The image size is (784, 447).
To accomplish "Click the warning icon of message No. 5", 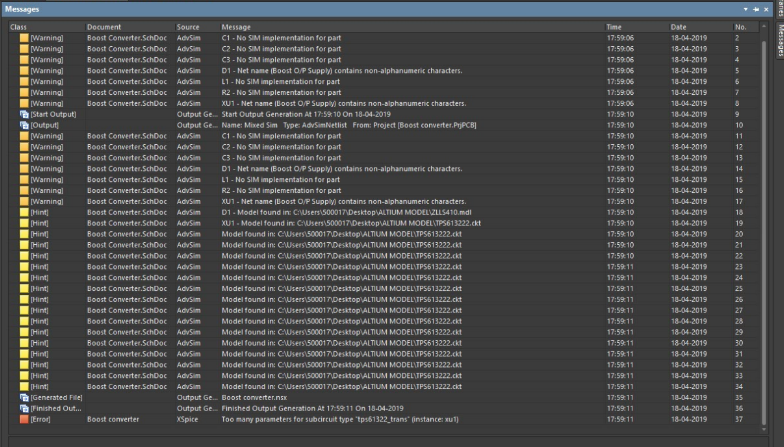I will pos(24,70).
